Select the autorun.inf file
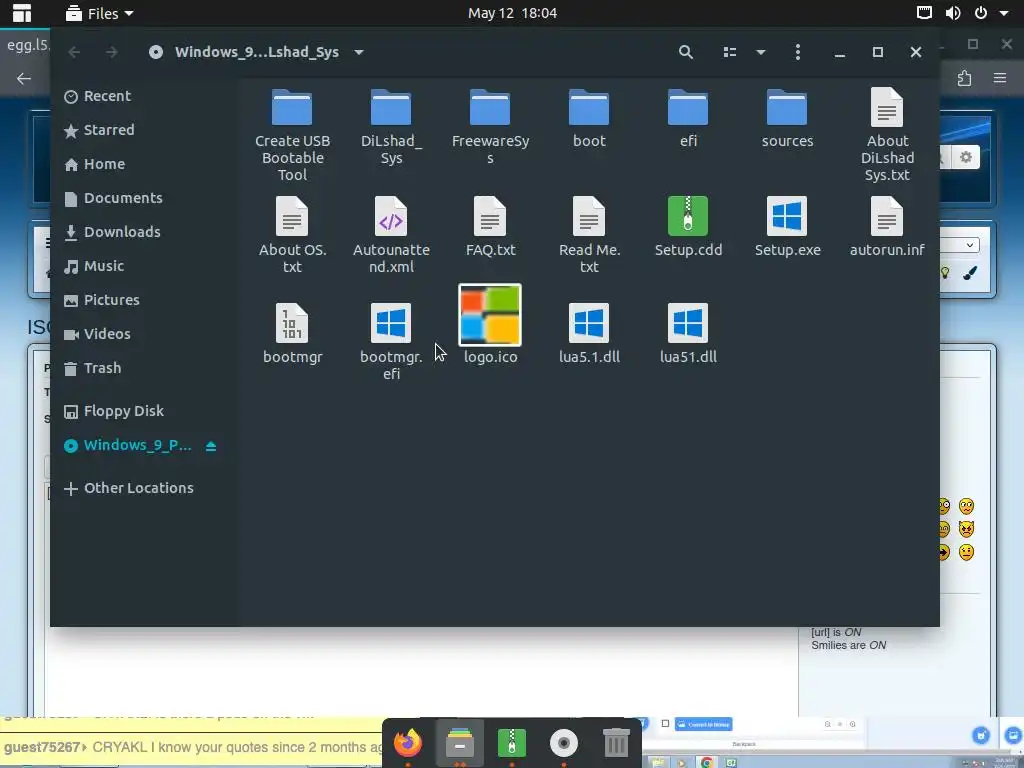The height and width of the screenshot is (768, 1024). coord(886,226)
